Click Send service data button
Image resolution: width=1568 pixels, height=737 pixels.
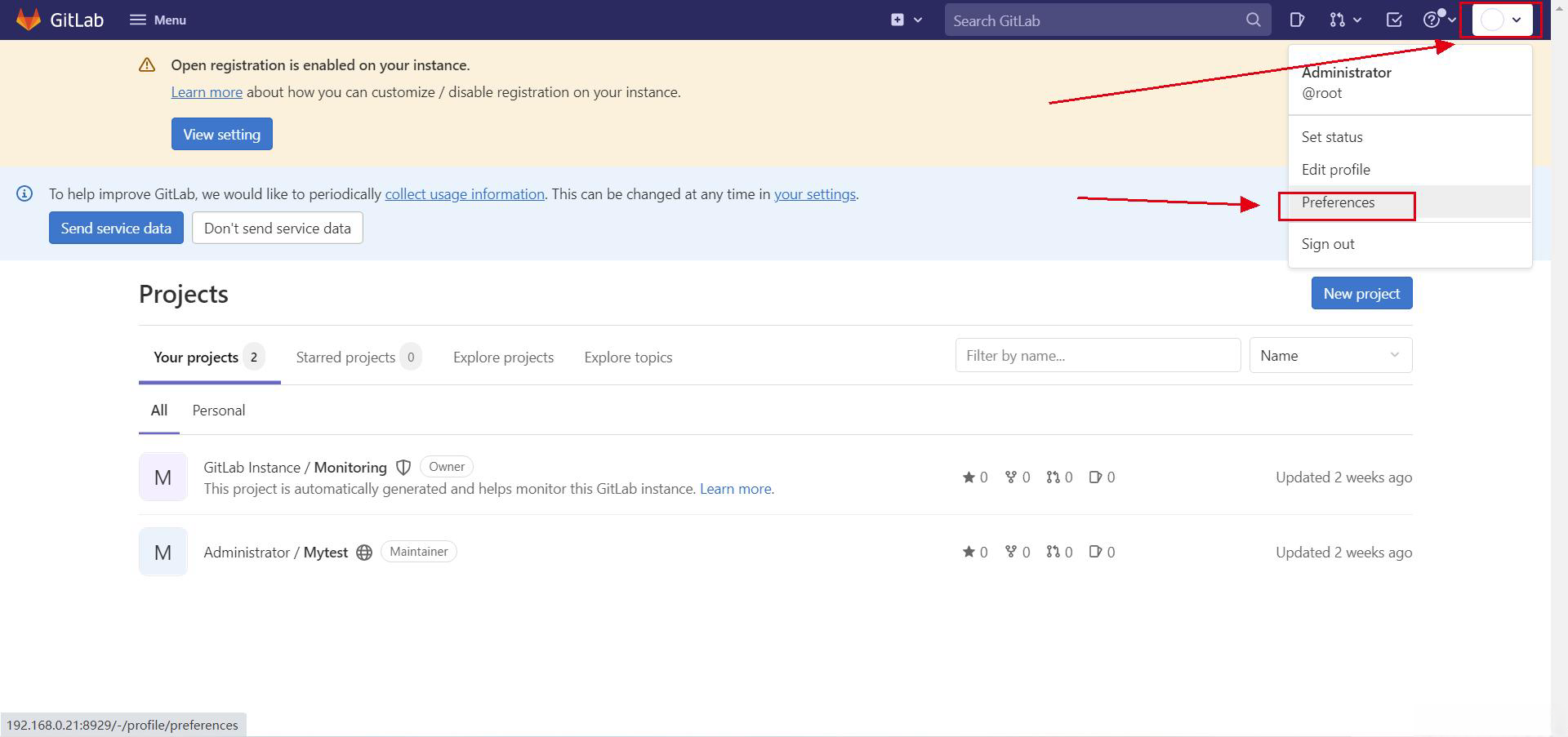pos(116,228)
